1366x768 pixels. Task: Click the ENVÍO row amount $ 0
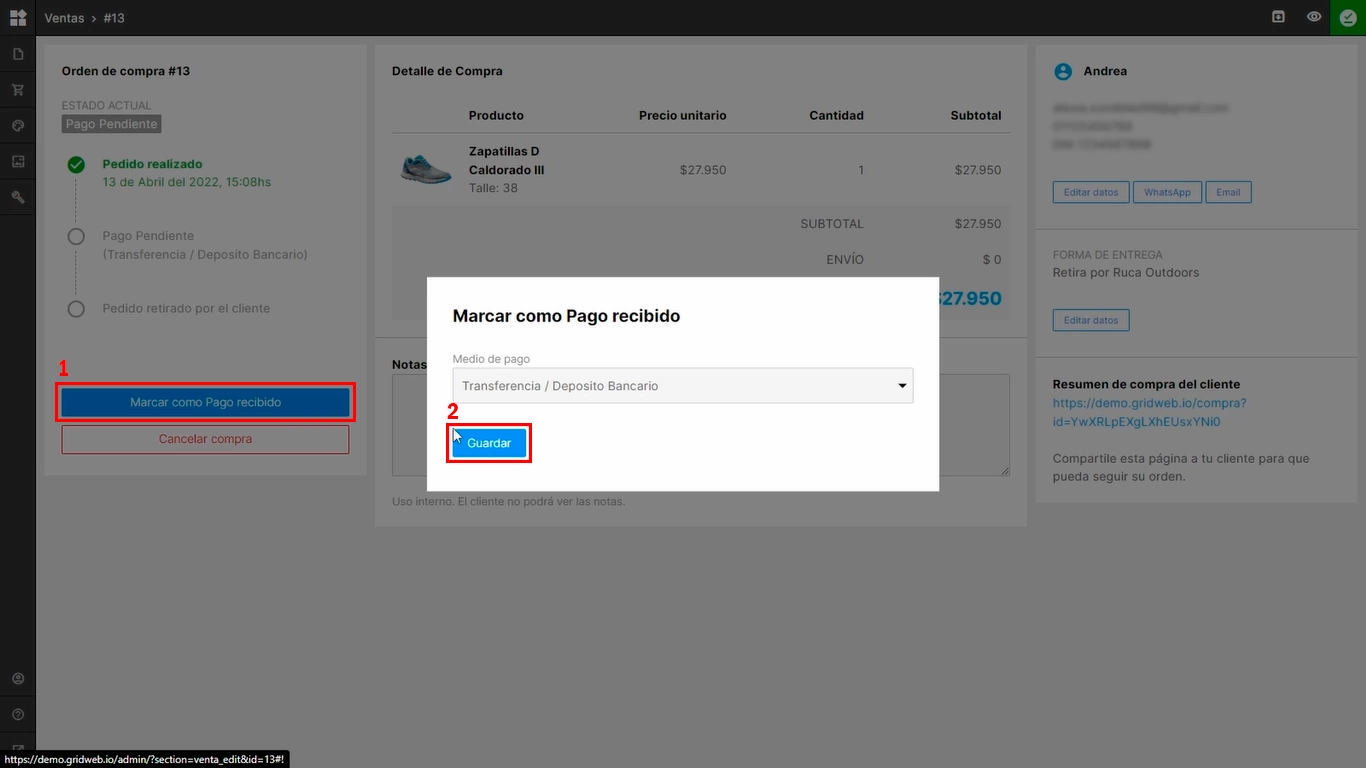point(991,259)
